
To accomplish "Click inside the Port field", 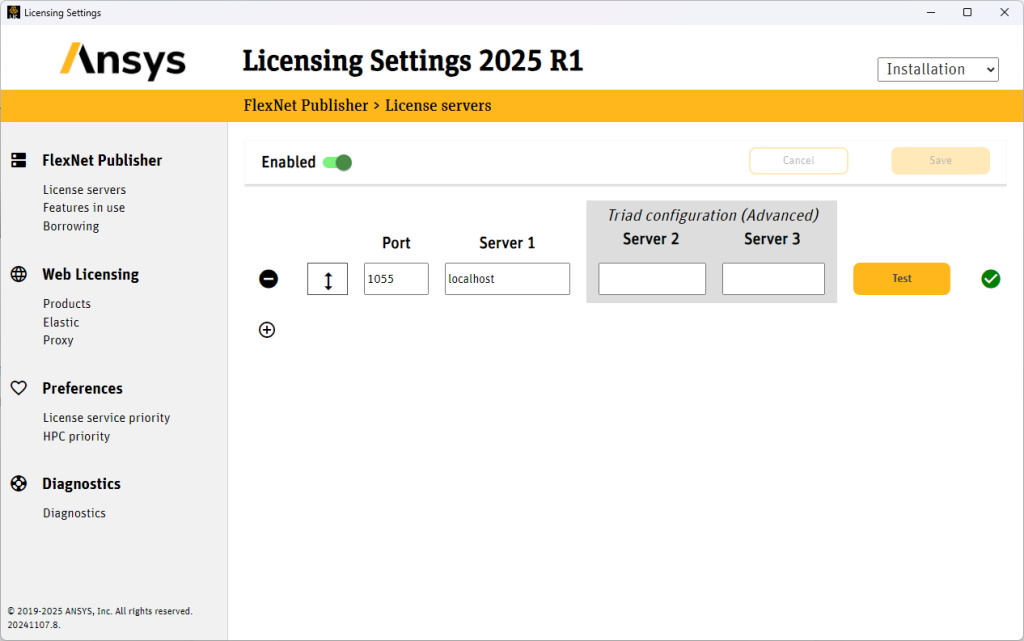I will (396, 278).
